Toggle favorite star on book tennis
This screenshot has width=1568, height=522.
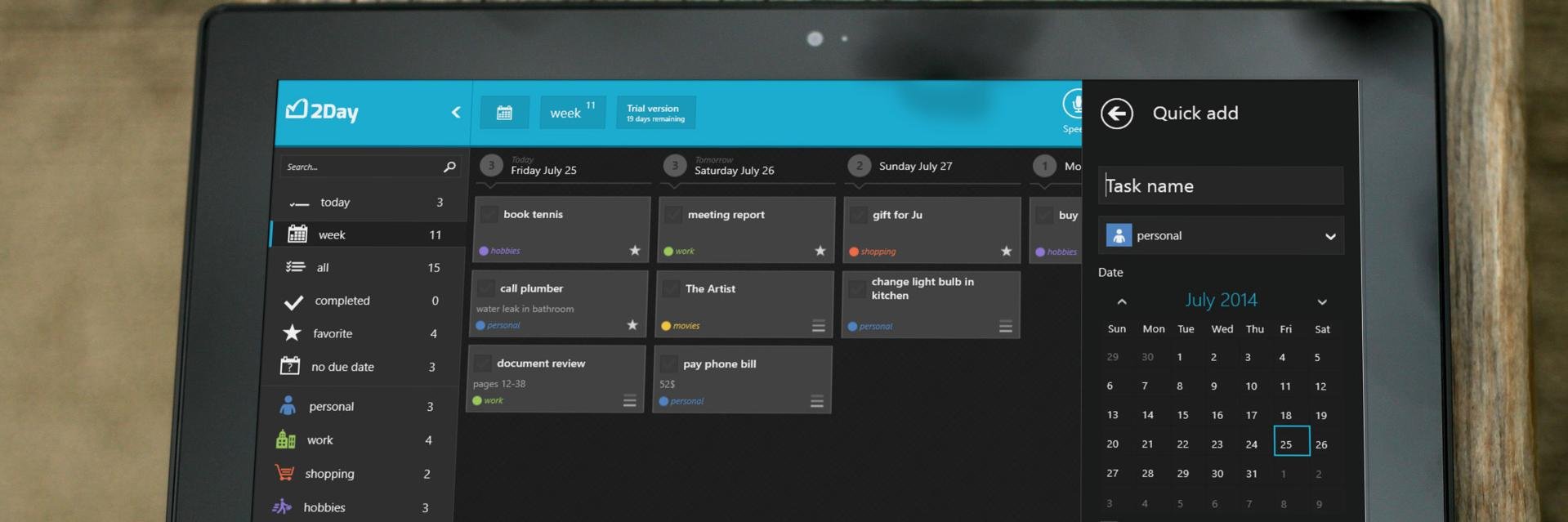[635, 250]
